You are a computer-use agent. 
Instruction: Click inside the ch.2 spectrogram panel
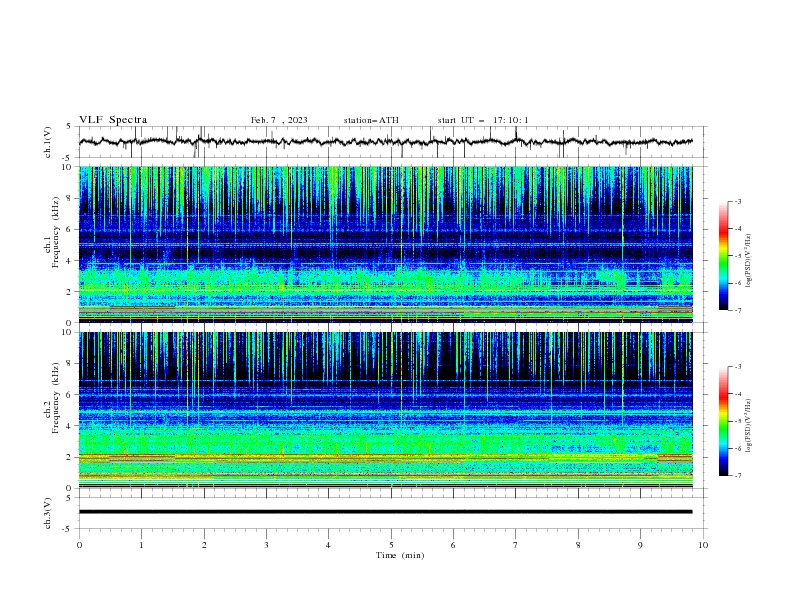point(386,410)
